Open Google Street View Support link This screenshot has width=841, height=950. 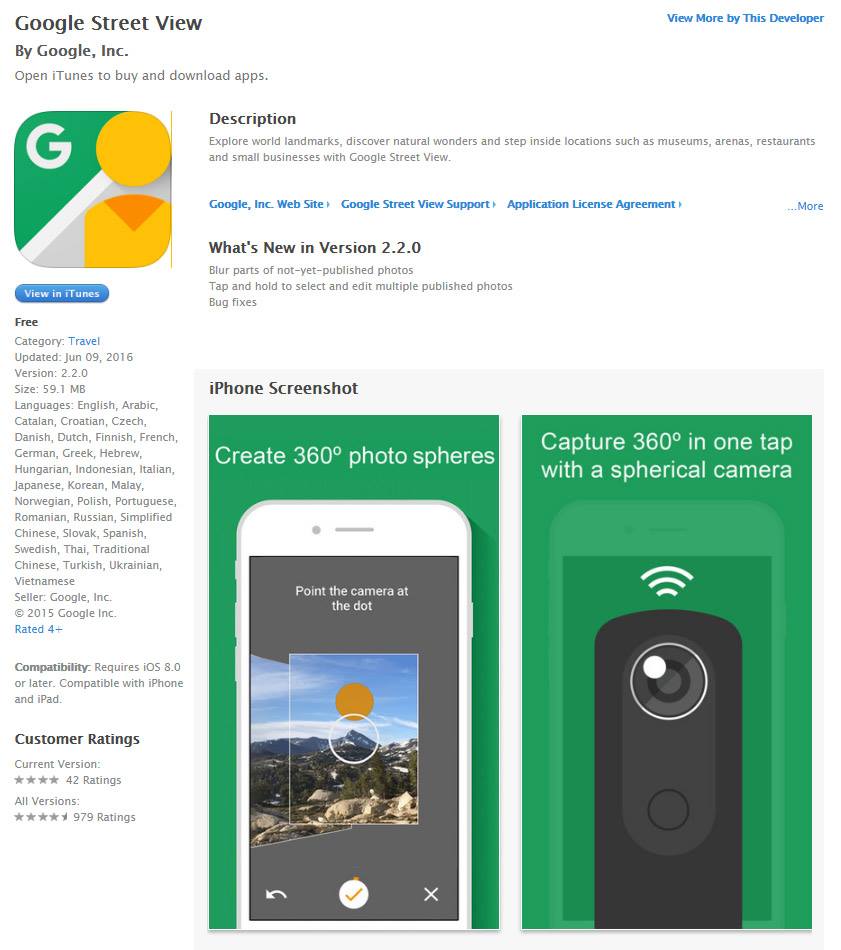tap(418, 204)
